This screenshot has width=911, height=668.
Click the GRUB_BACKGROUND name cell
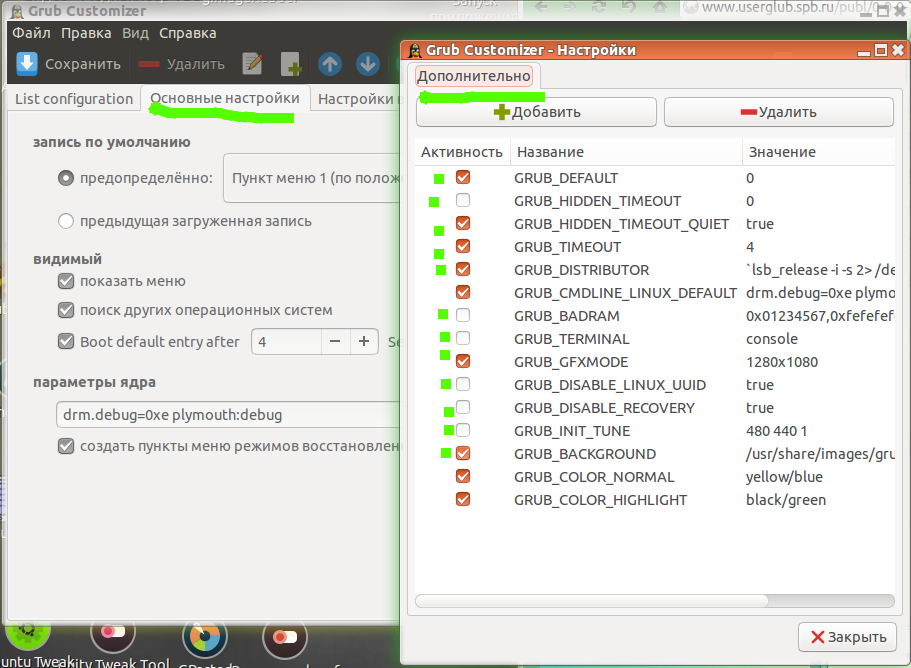coord(584,454)
